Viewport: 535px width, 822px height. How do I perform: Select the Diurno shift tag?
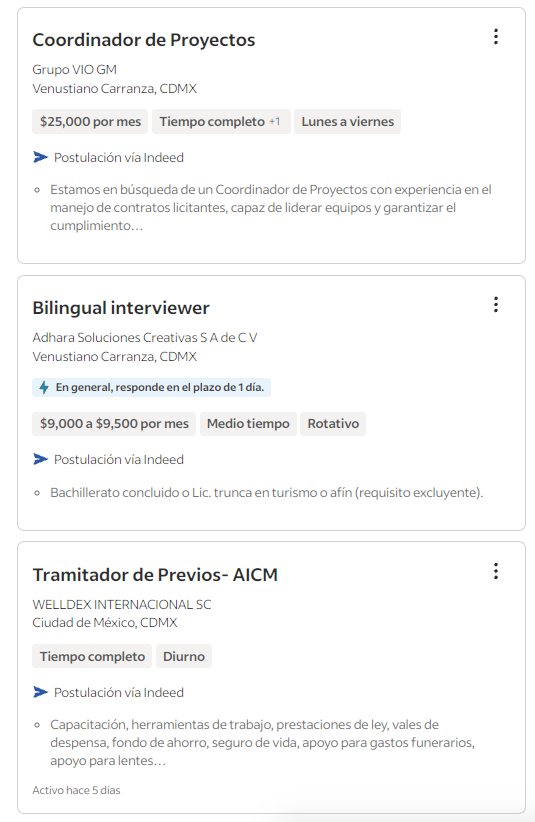(x=184, y=656)
